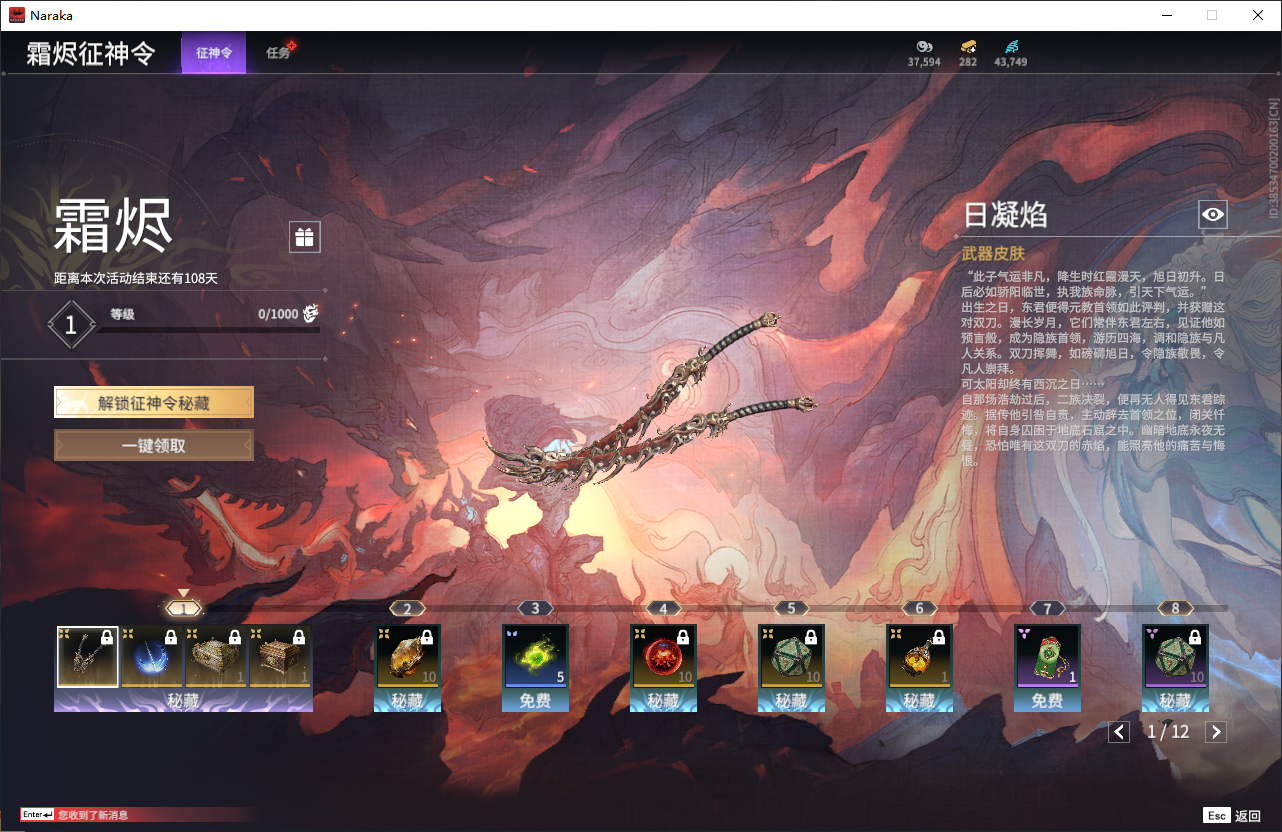Close the Naraka window
The width and height of the screenshot is (1282, 832).
[1258, 15]
